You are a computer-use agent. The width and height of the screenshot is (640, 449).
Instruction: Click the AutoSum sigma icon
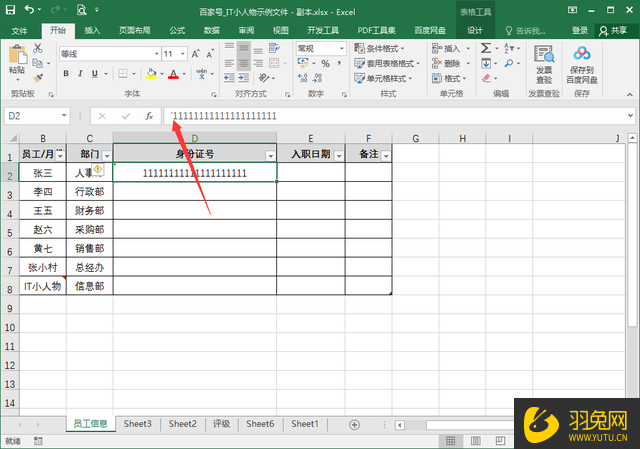(x=486, y=48)
